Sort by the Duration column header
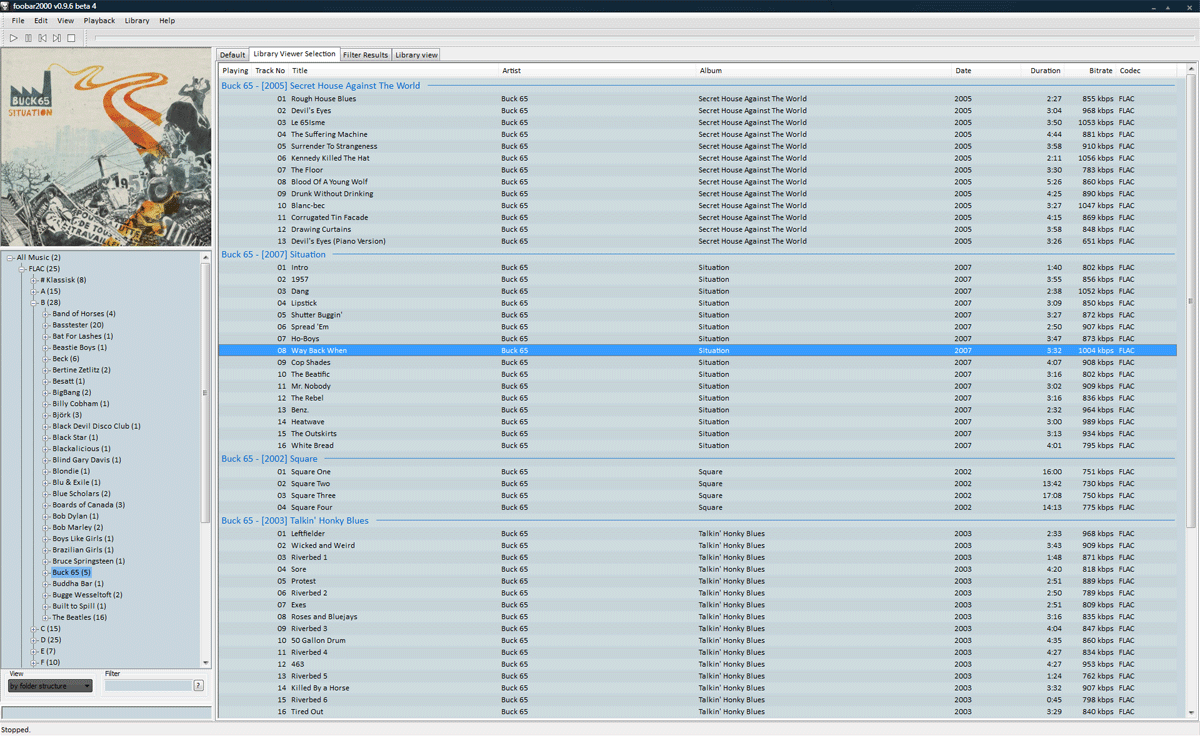The height and width of the screenshot is (736, 1200). click(x=1042, y=71)
